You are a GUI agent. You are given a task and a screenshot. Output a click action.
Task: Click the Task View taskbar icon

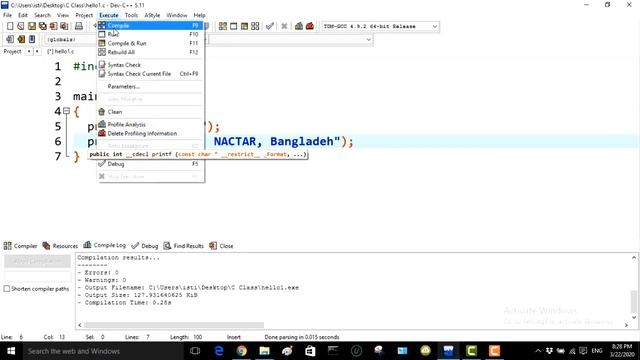coord(195,351)
